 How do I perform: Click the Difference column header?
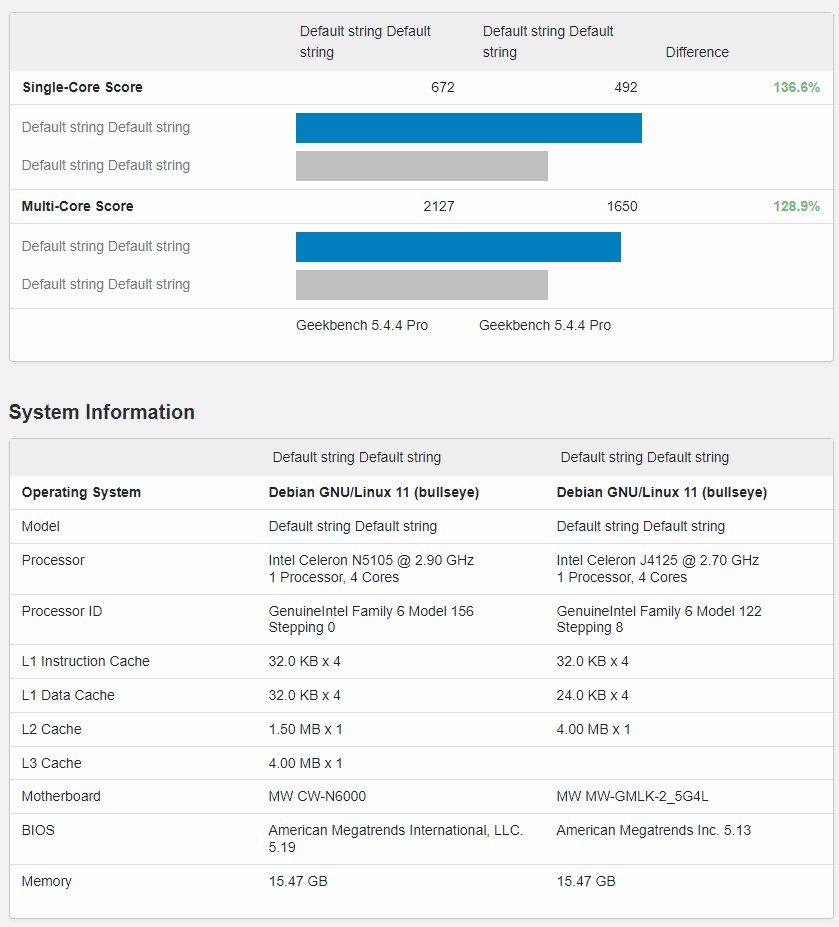click(x=697, y=52)
